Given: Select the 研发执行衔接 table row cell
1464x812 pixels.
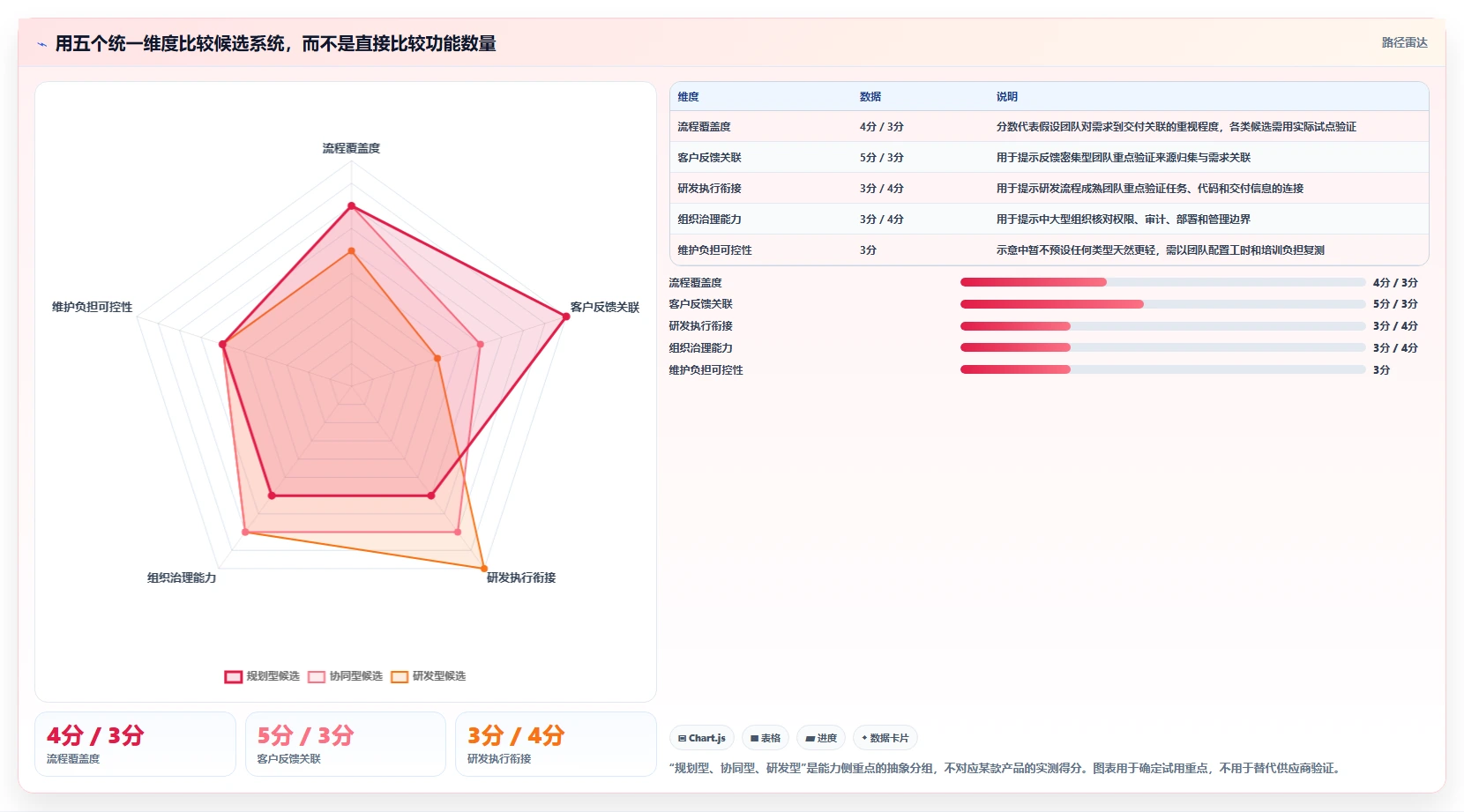Looking at the screenshot, I should tap(709, 189).
